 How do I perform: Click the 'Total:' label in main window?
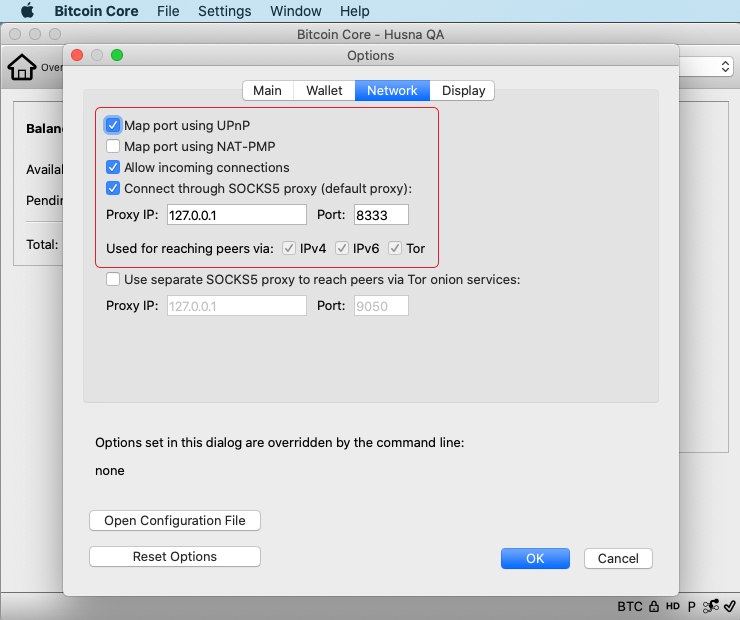42,244
